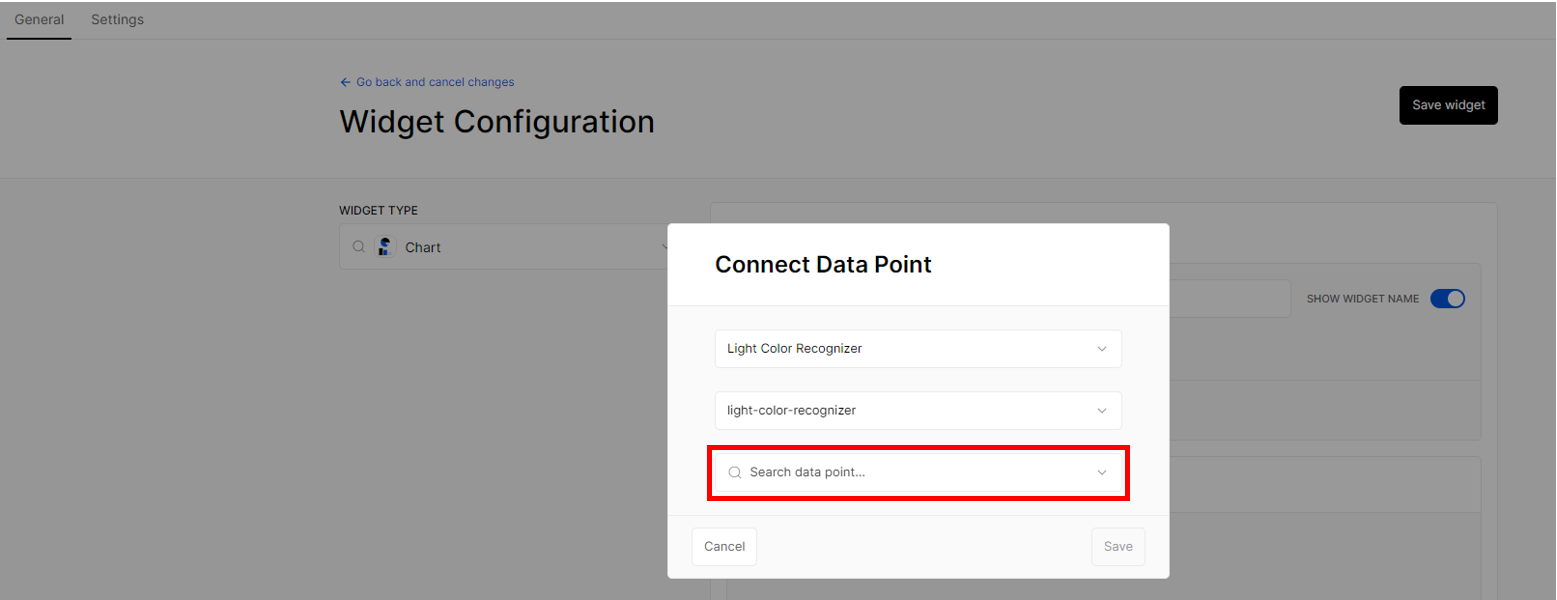1557x600 pixels.
Task: Click the chevron beside Chart widget type
Action: pos(664,247)
